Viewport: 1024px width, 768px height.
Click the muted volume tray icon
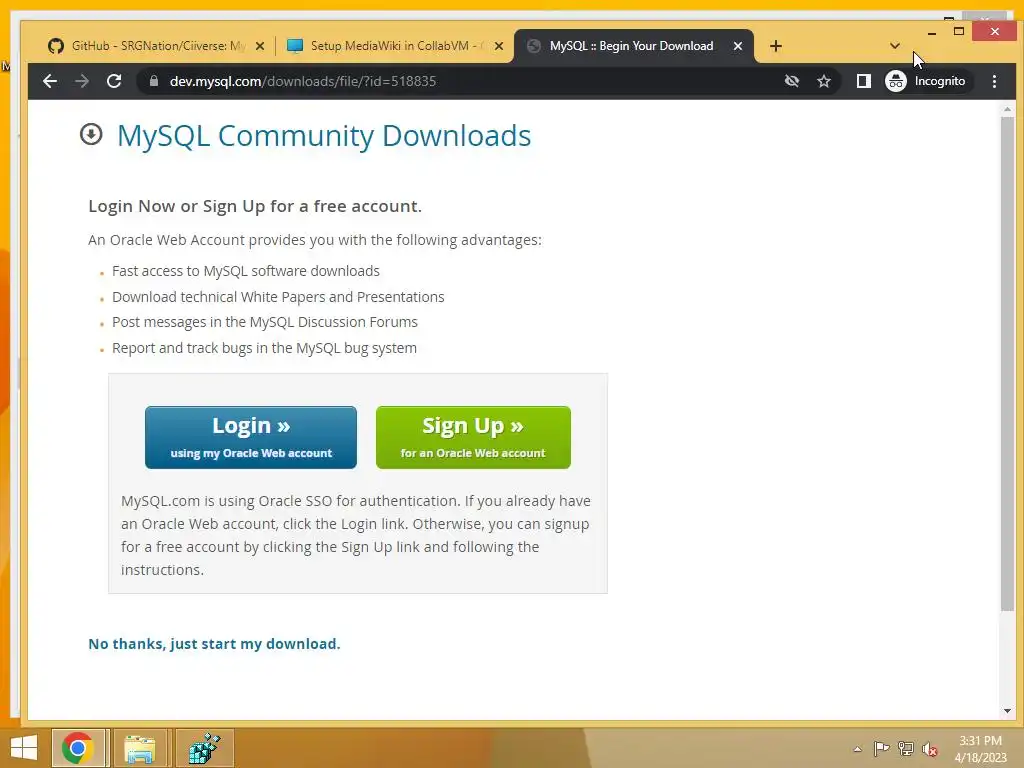[x=930, y=749]
